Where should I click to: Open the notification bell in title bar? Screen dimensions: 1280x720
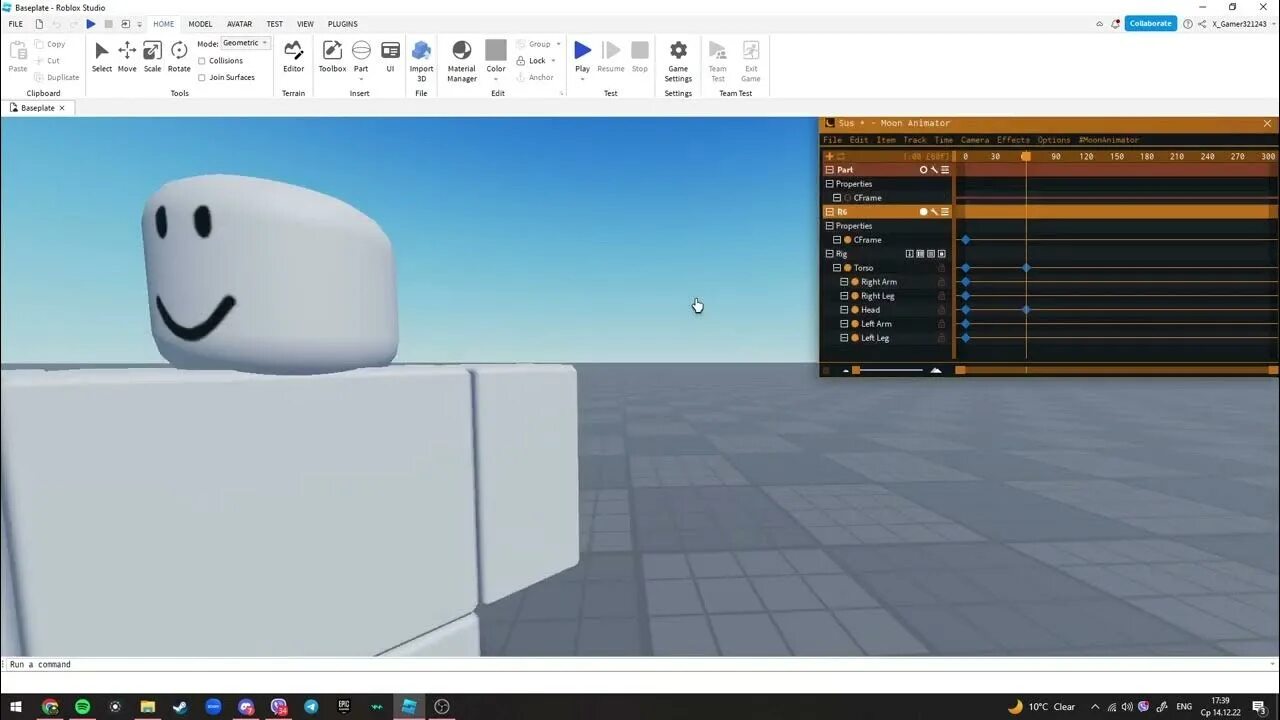click(x=1115, y=24)
